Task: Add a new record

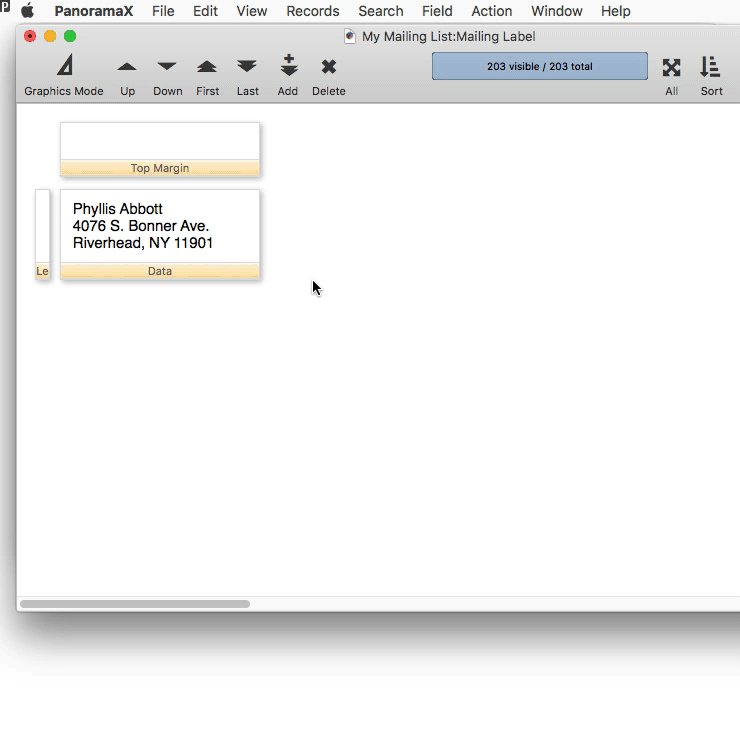Action: coord(289,65)
